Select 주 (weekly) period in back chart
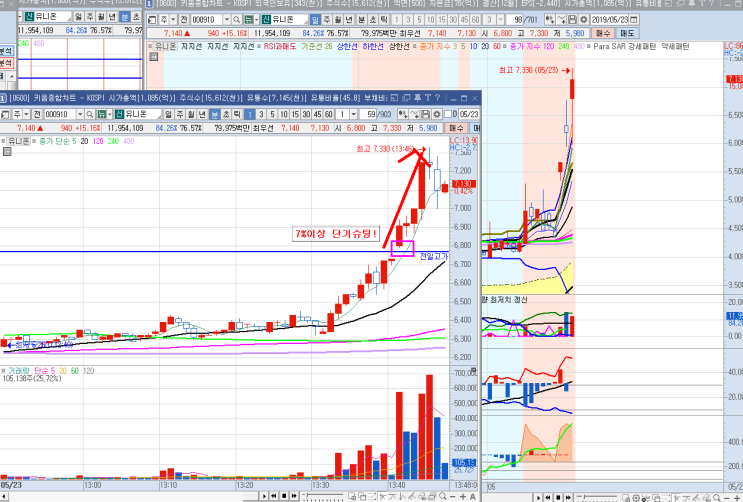 tap(326, 20)
